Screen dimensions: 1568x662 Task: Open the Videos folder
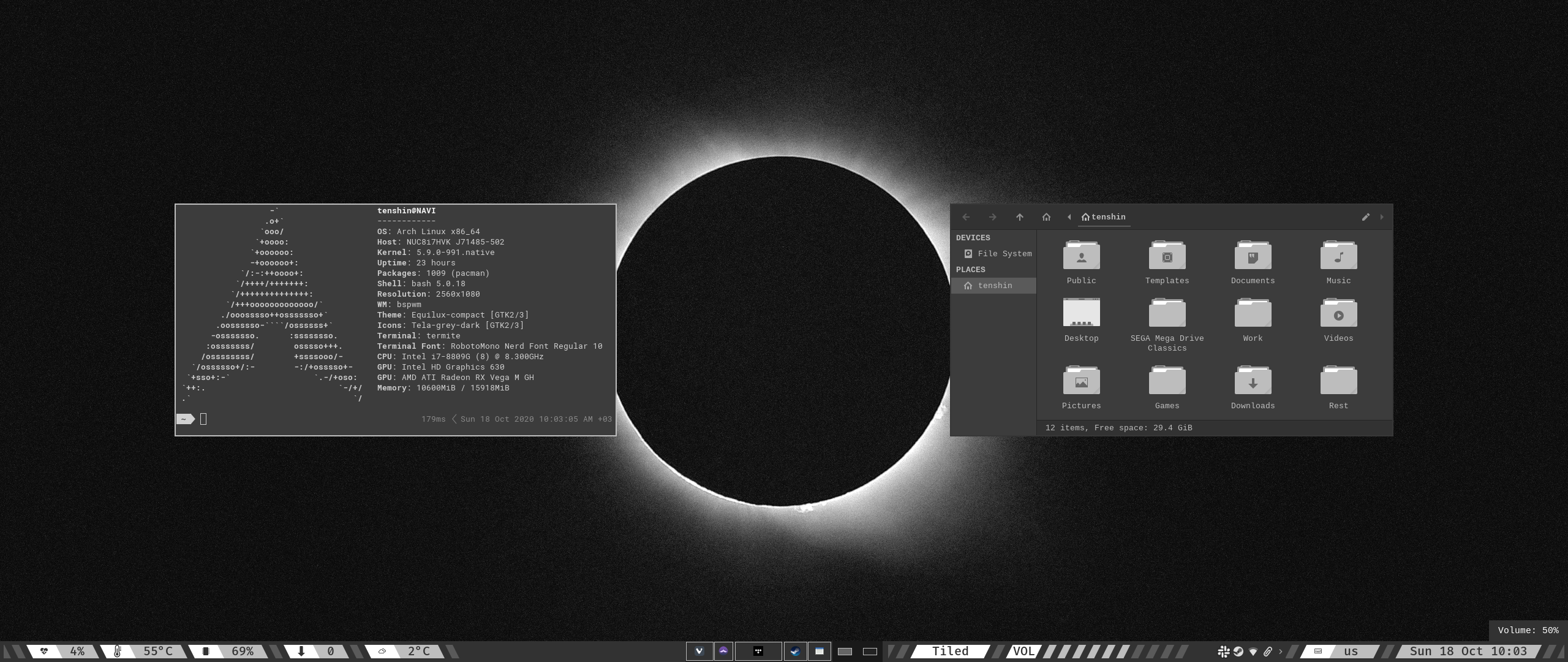1338,320
